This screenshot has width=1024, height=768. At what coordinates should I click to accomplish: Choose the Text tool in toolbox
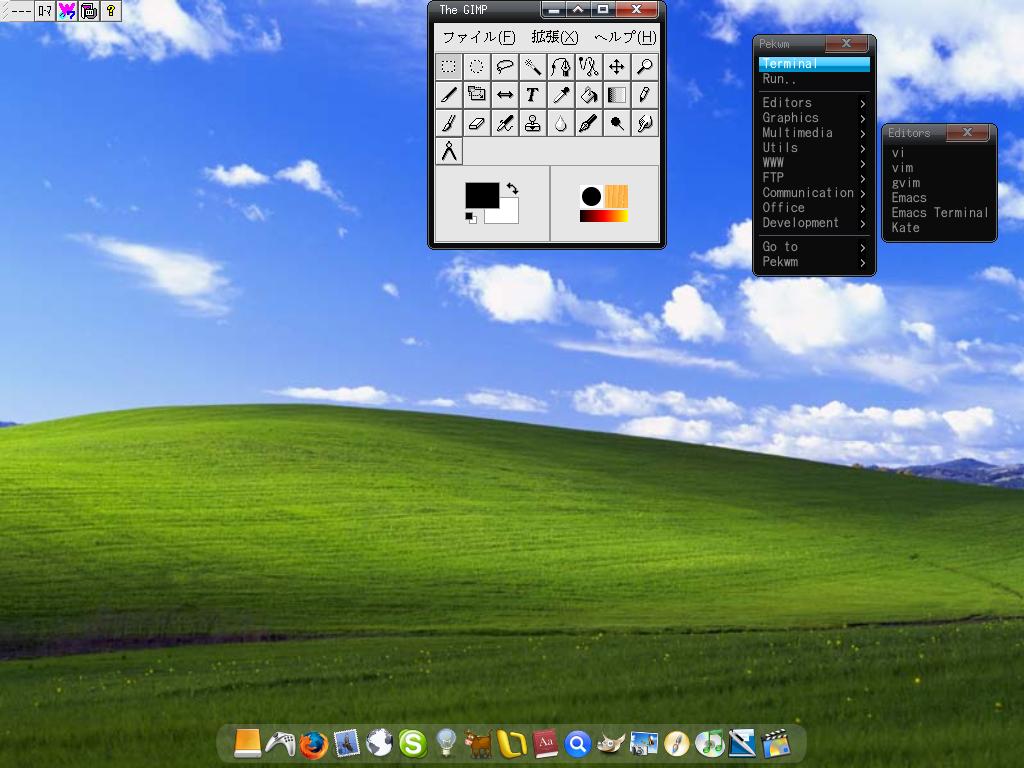pyautogui.click(x=533, y=95)
